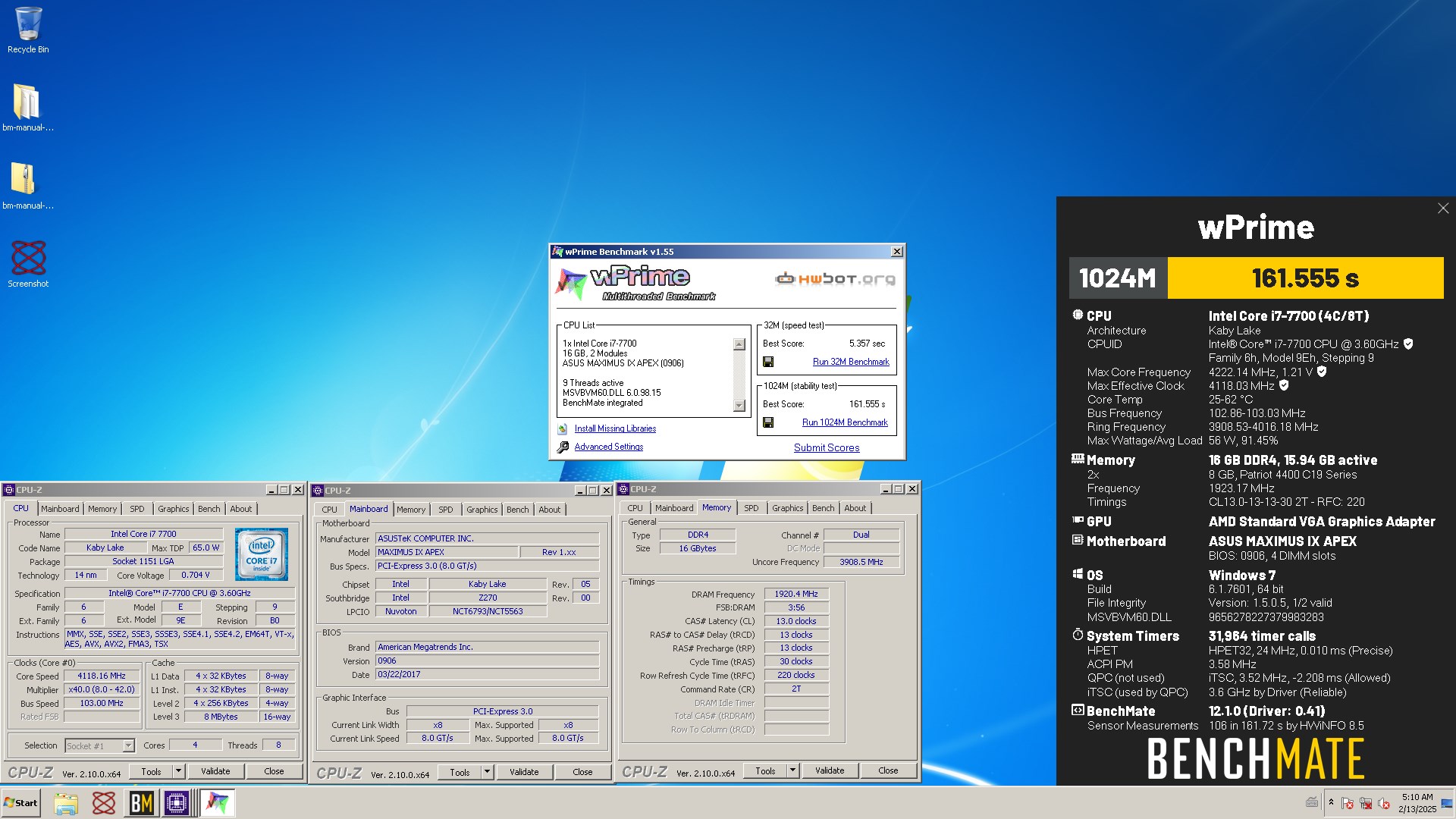Click Validate in the CPU tab window
Image resolution: width=1456 pixels, height=819 pixels.
pos(215,771)
